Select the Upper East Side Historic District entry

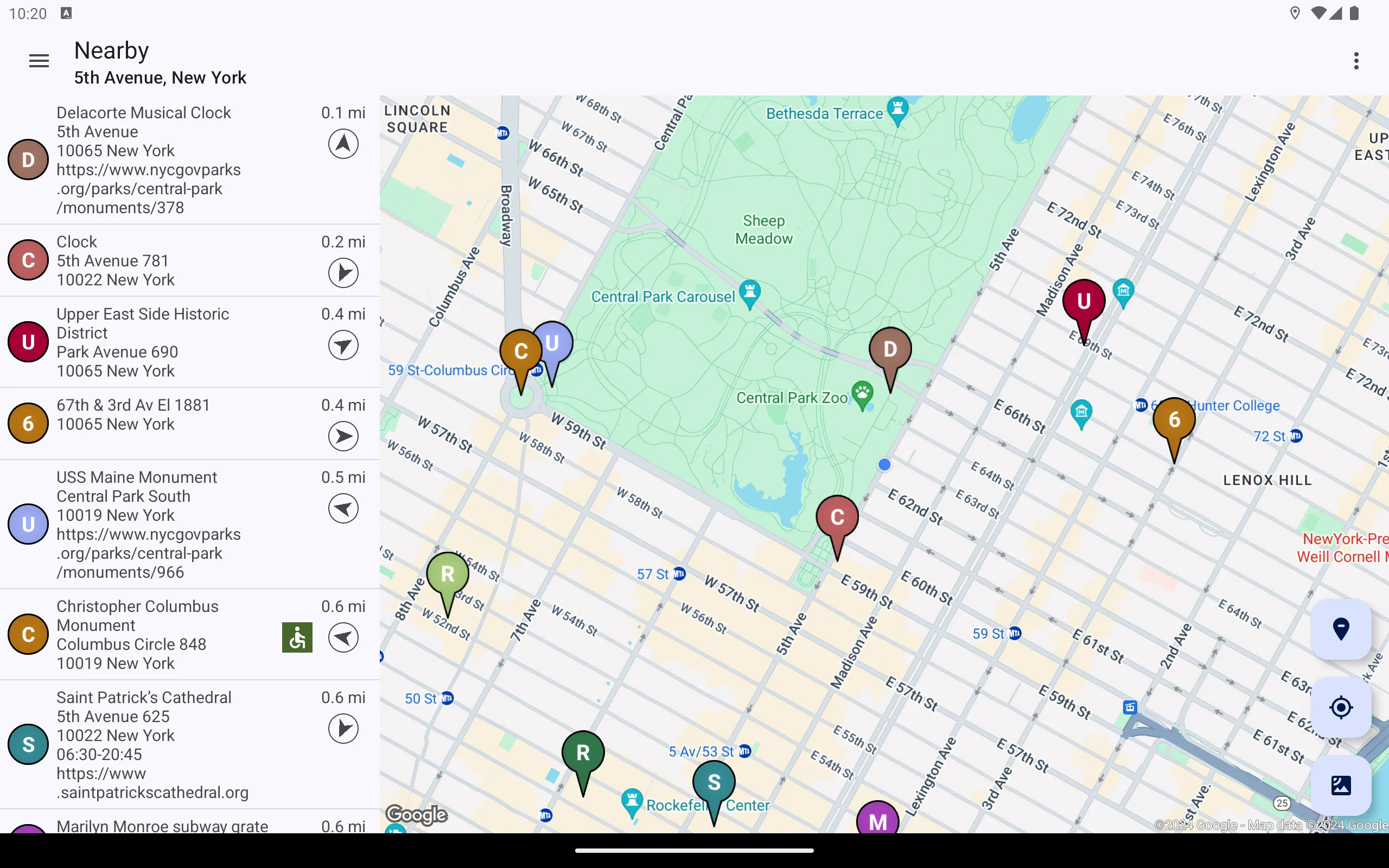pyautogui.click(x=190, y=342)
